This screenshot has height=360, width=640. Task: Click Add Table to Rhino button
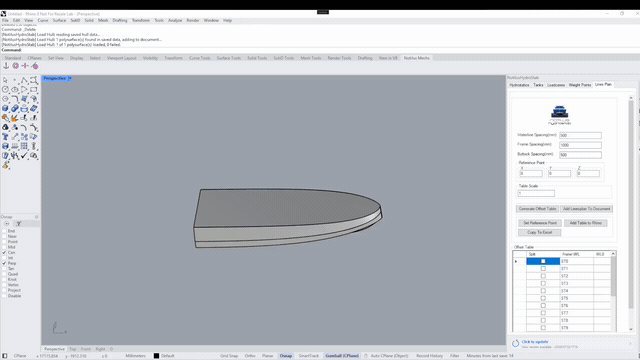tap(586, 223)
